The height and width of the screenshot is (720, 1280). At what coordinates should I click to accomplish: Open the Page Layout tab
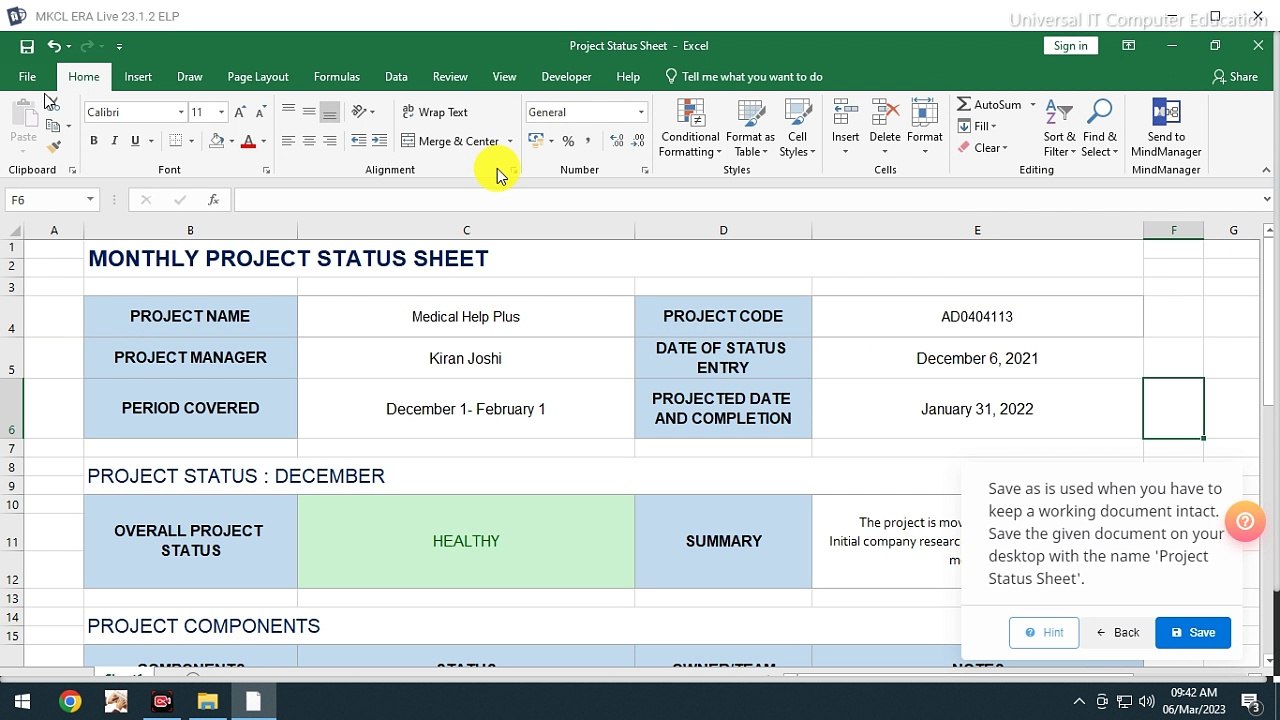(257, 77)
